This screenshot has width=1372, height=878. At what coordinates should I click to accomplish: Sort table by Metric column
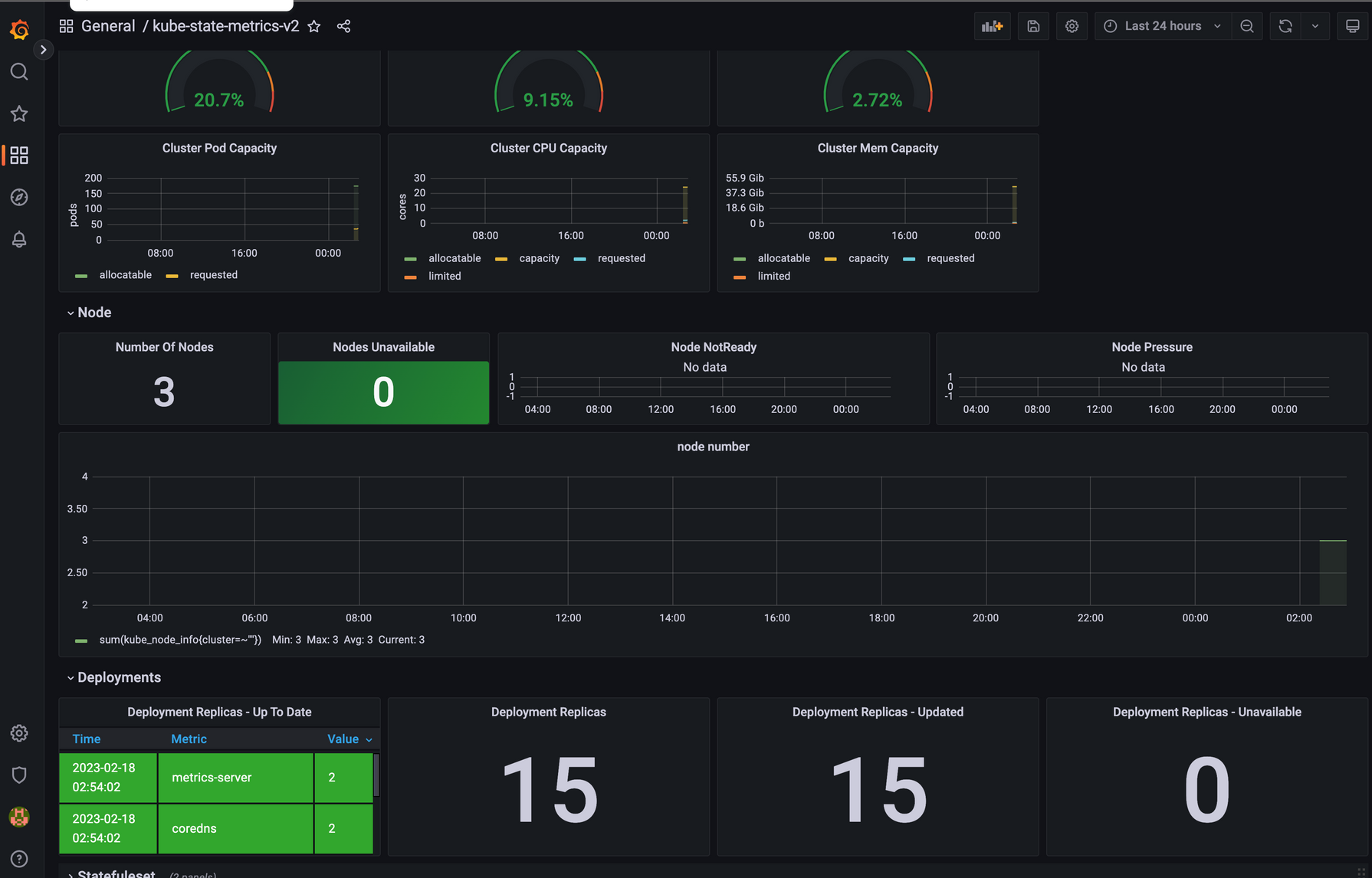click(x=189, y=739)
